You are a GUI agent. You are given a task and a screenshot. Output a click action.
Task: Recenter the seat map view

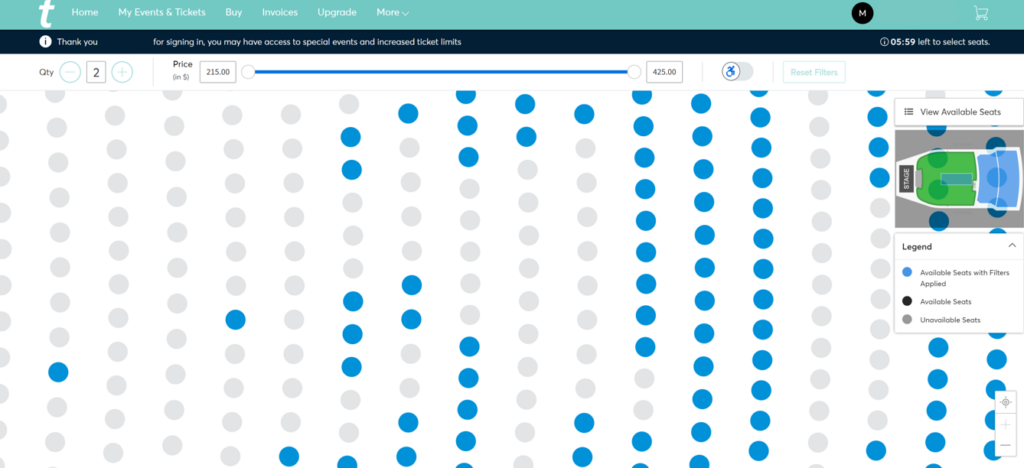pyautogui.click(x=1006, y=401)
